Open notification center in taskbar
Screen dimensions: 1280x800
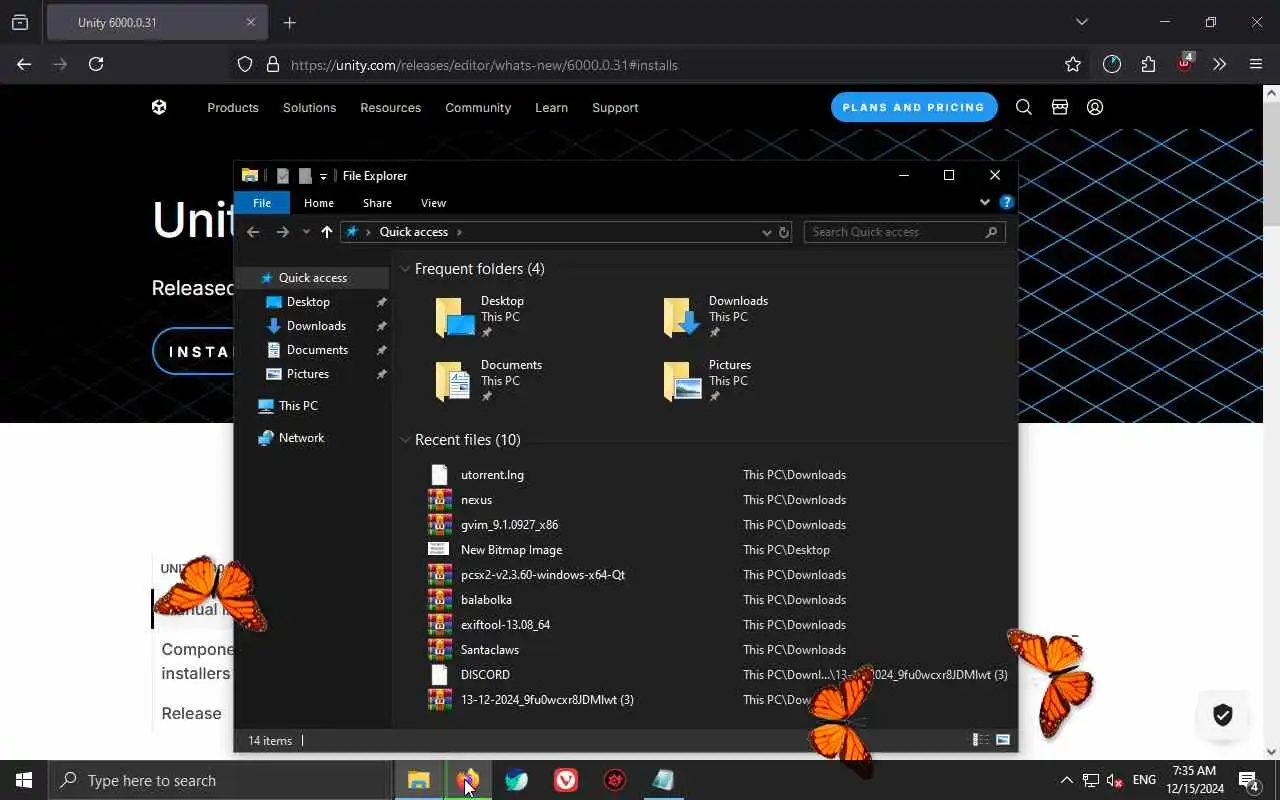coord(1248,780)
